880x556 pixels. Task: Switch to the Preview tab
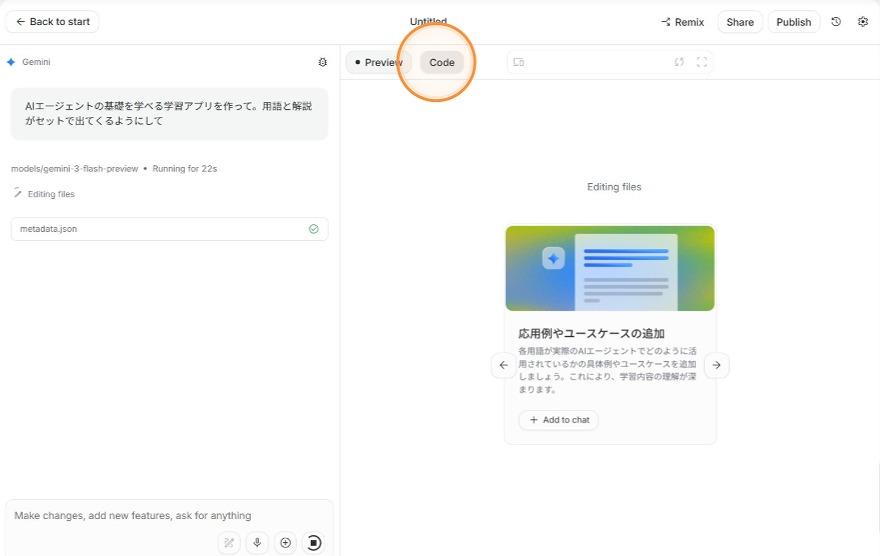click(x=378, y=62)
